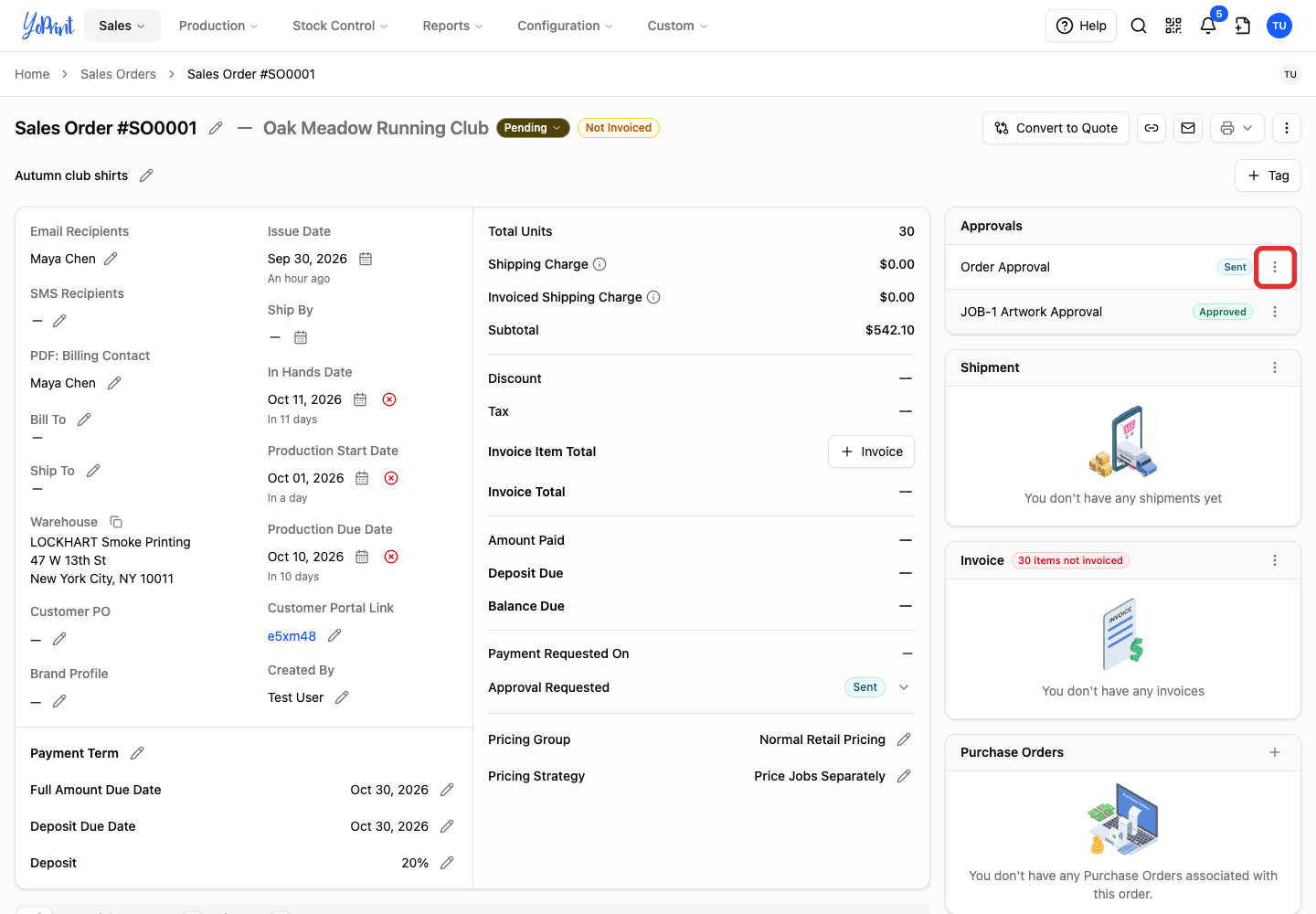This screenshot has width=1316, height=914.
Task: Expand the print options dropdown
Action: 1237,128
